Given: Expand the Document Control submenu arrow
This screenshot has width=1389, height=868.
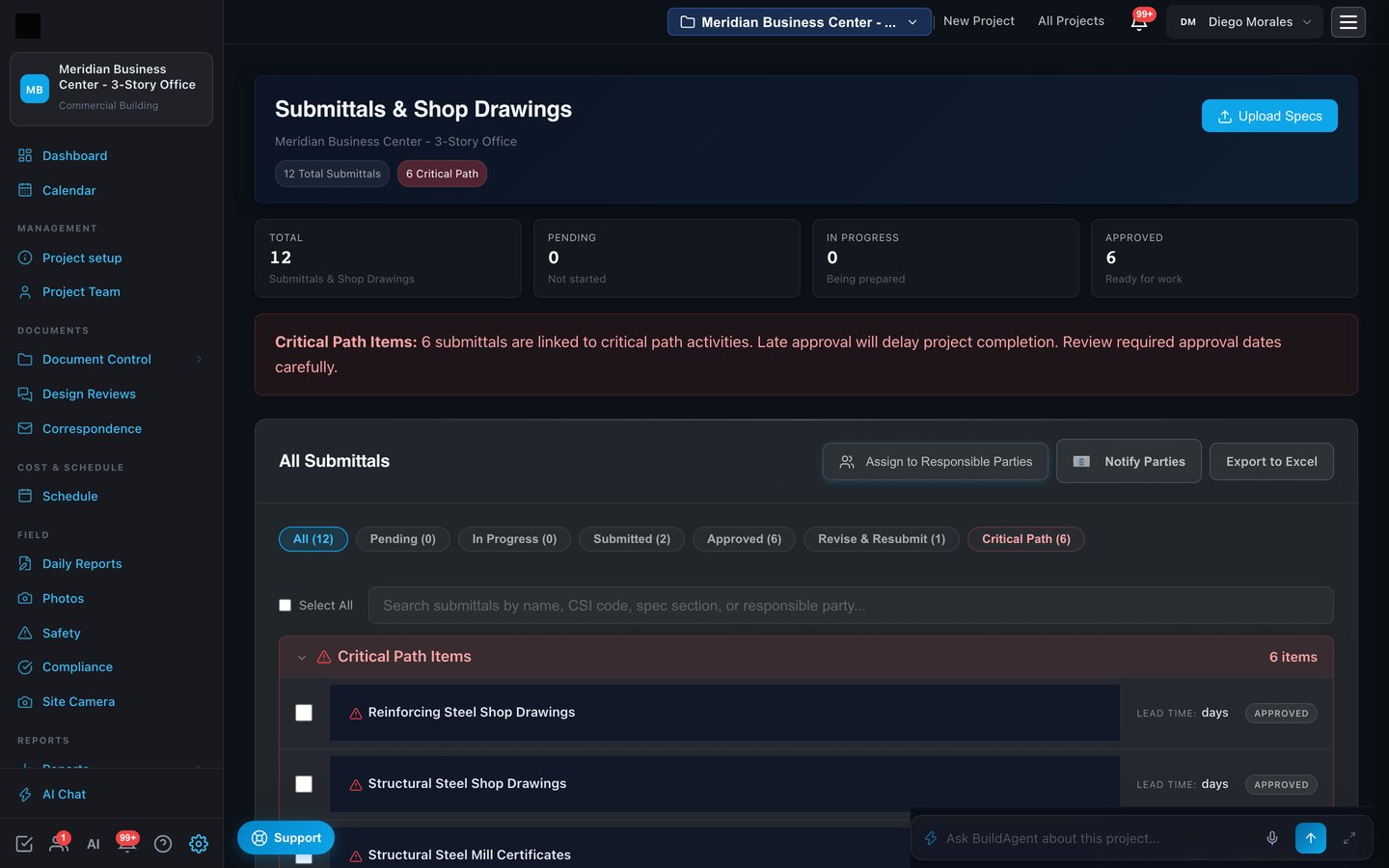Looking at the screenshot, I should point(200,360).
